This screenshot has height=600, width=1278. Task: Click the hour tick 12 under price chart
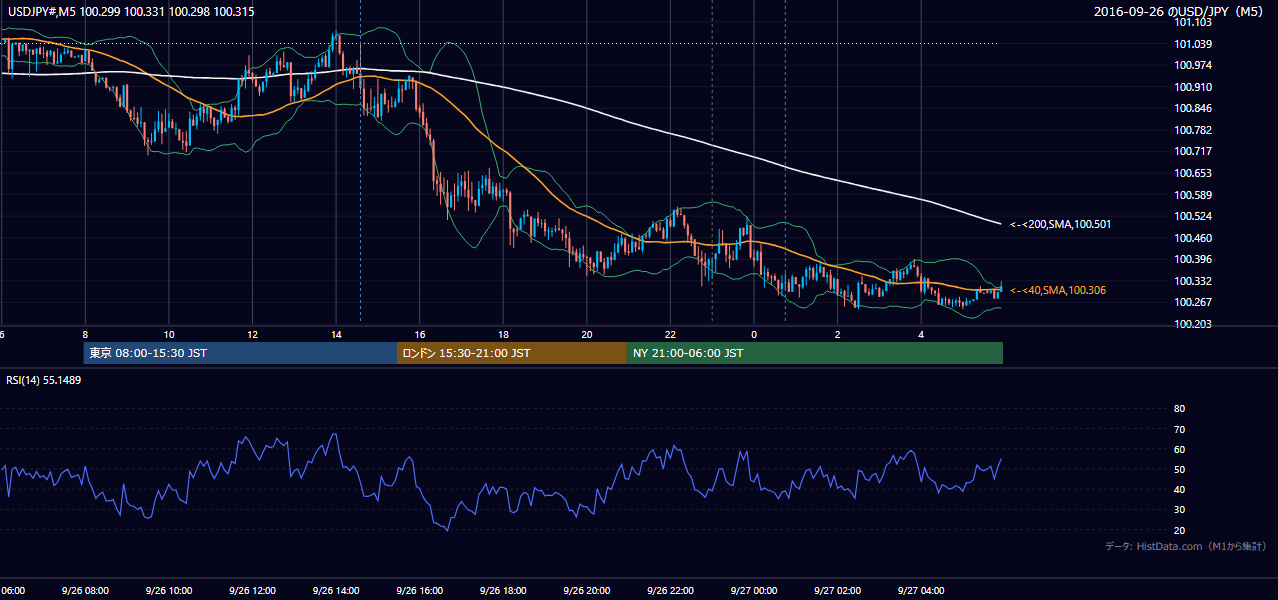coord(252,335)
